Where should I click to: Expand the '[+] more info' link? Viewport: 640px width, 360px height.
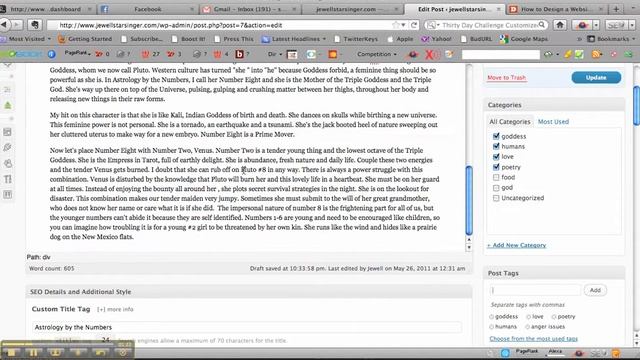click(x=115, y=309)
